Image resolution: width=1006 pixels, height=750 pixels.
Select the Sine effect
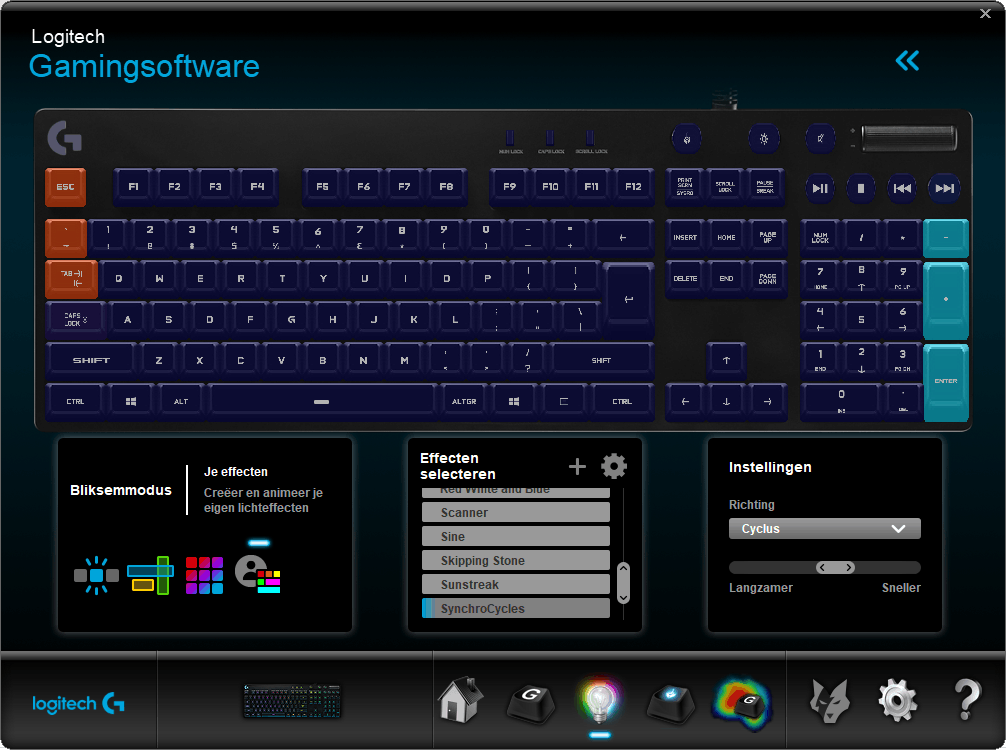[x=516, y=536]
